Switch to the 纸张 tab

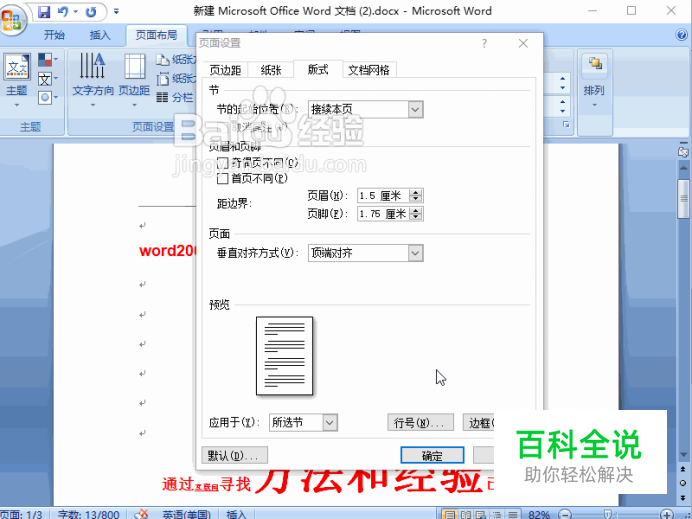point(271,70)
